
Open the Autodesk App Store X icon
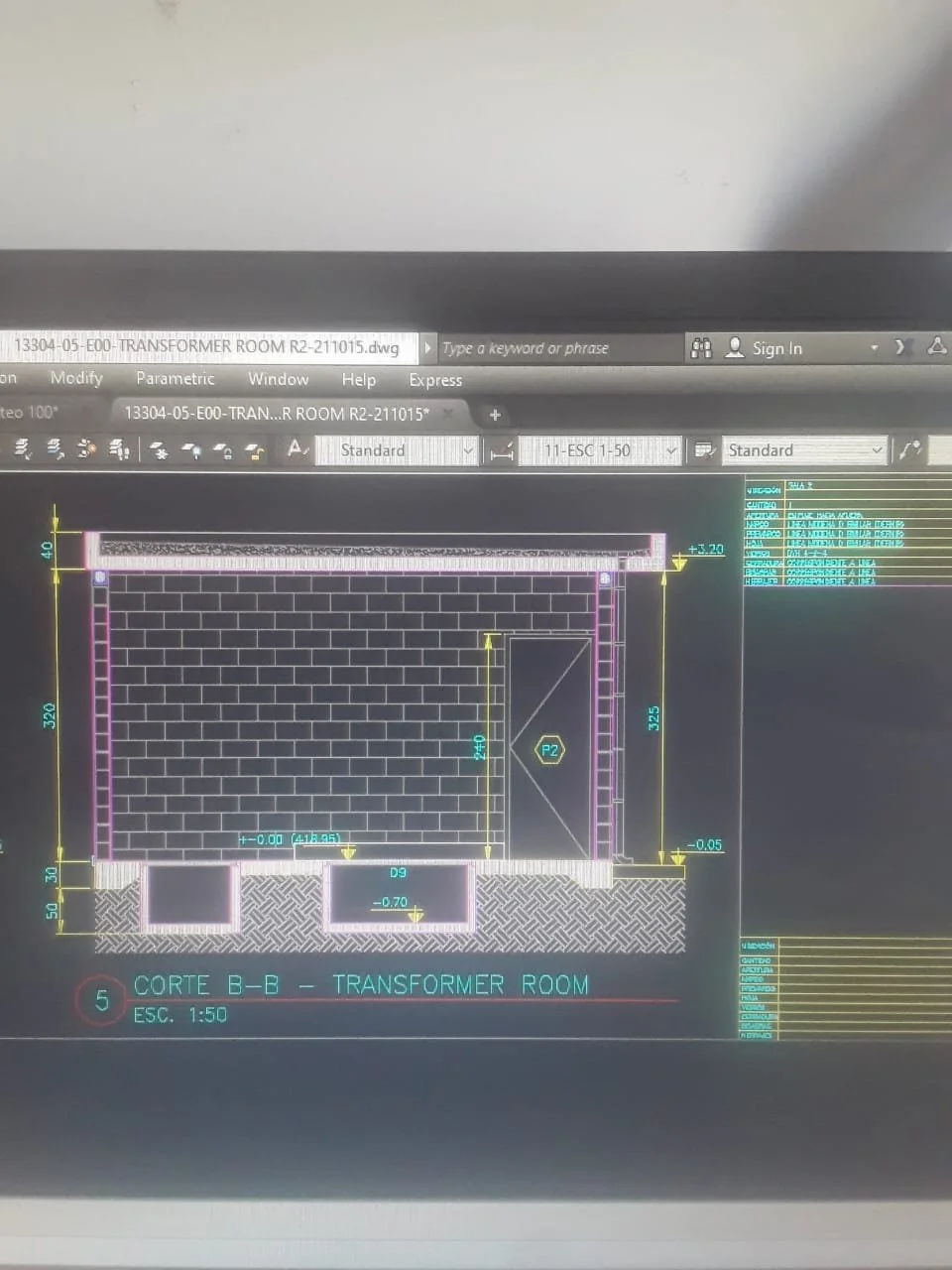click(x=902, y=346)
